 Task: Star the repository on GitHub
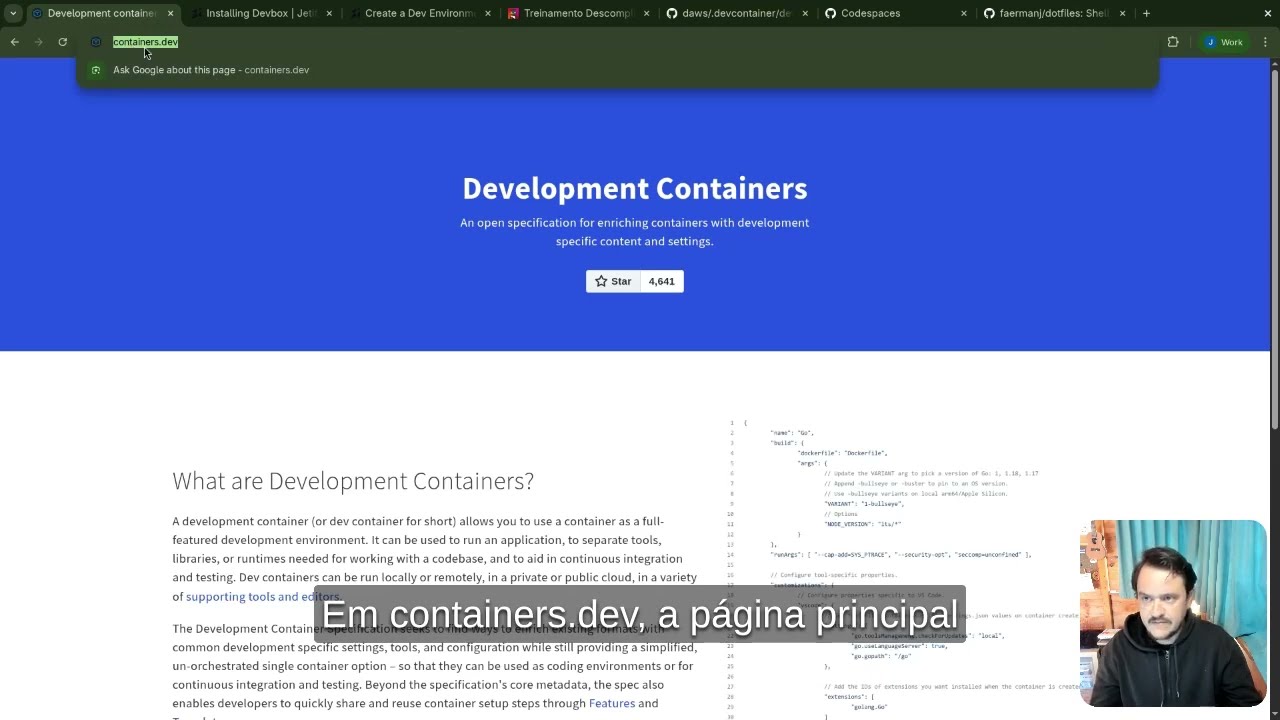pos(613,281)
